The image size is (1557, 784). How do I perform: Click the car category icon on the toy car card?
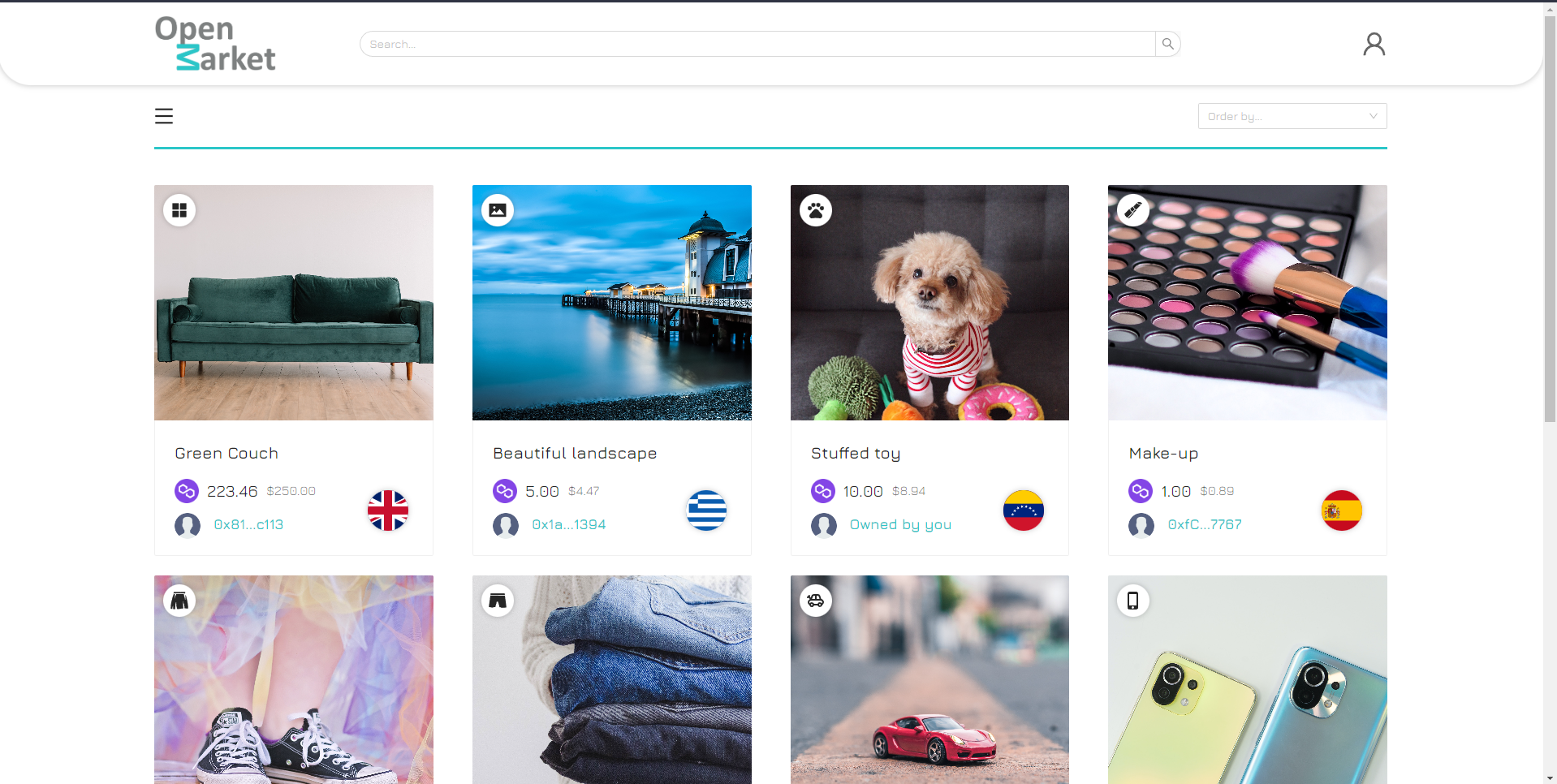(x=816, y=601)
